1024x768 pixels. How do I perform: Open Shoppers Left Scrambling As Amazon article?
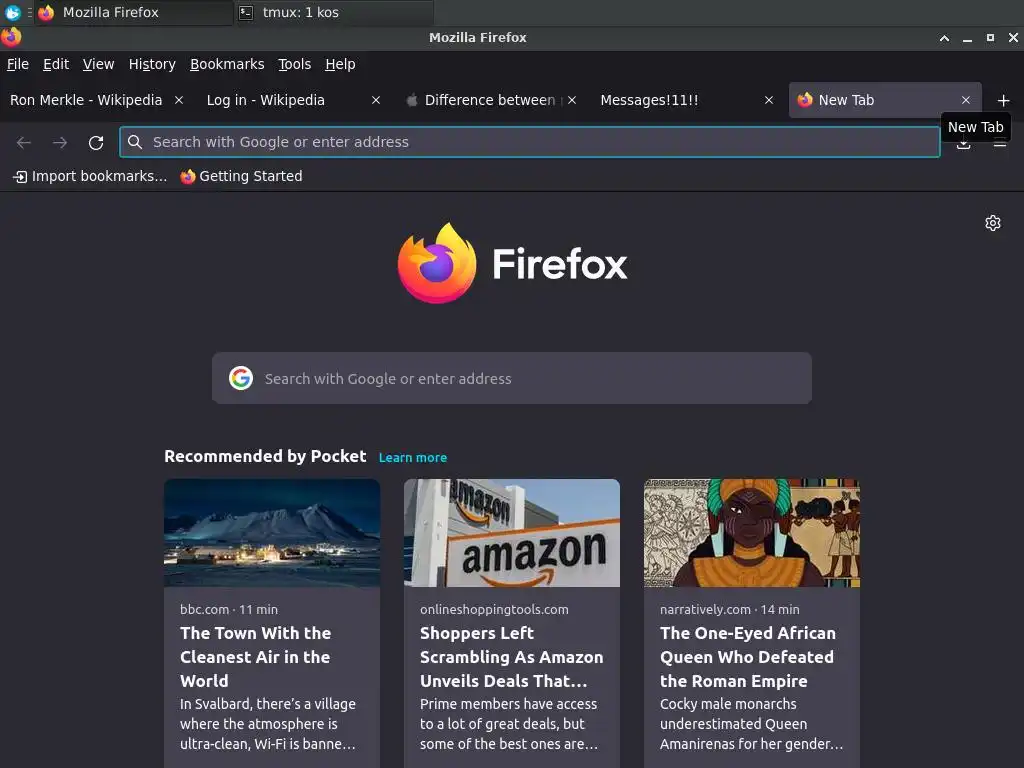point(512,657)
